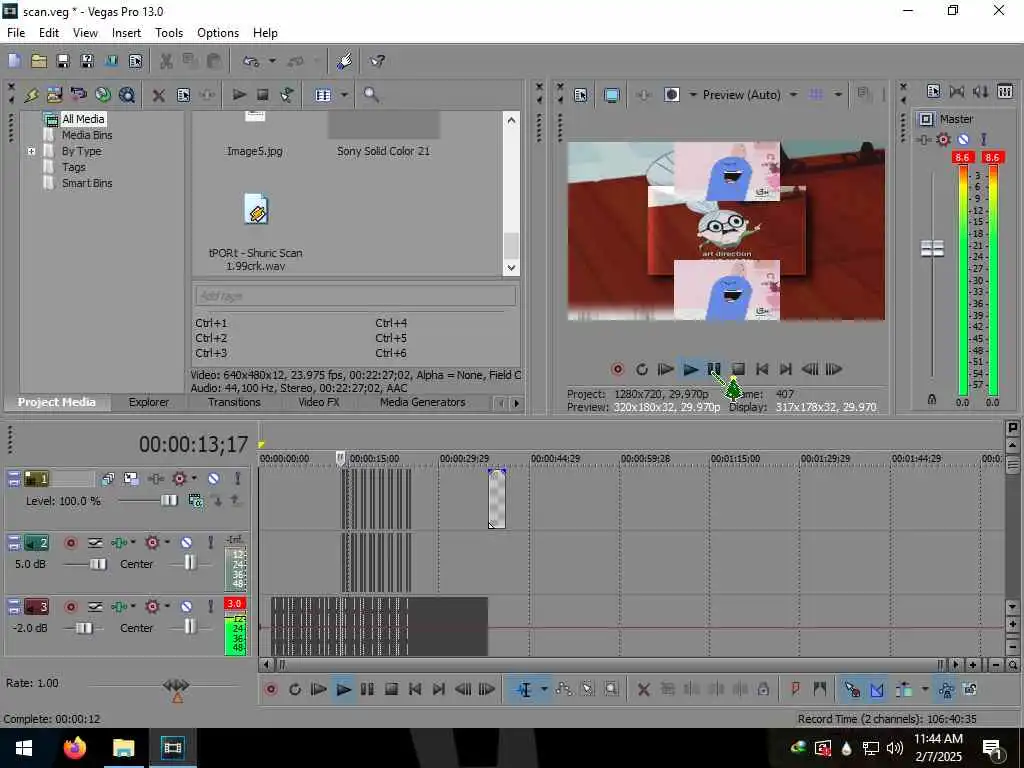
Task: Click the Loop Playback icon in timeline transport
Action: pos(295,689)
